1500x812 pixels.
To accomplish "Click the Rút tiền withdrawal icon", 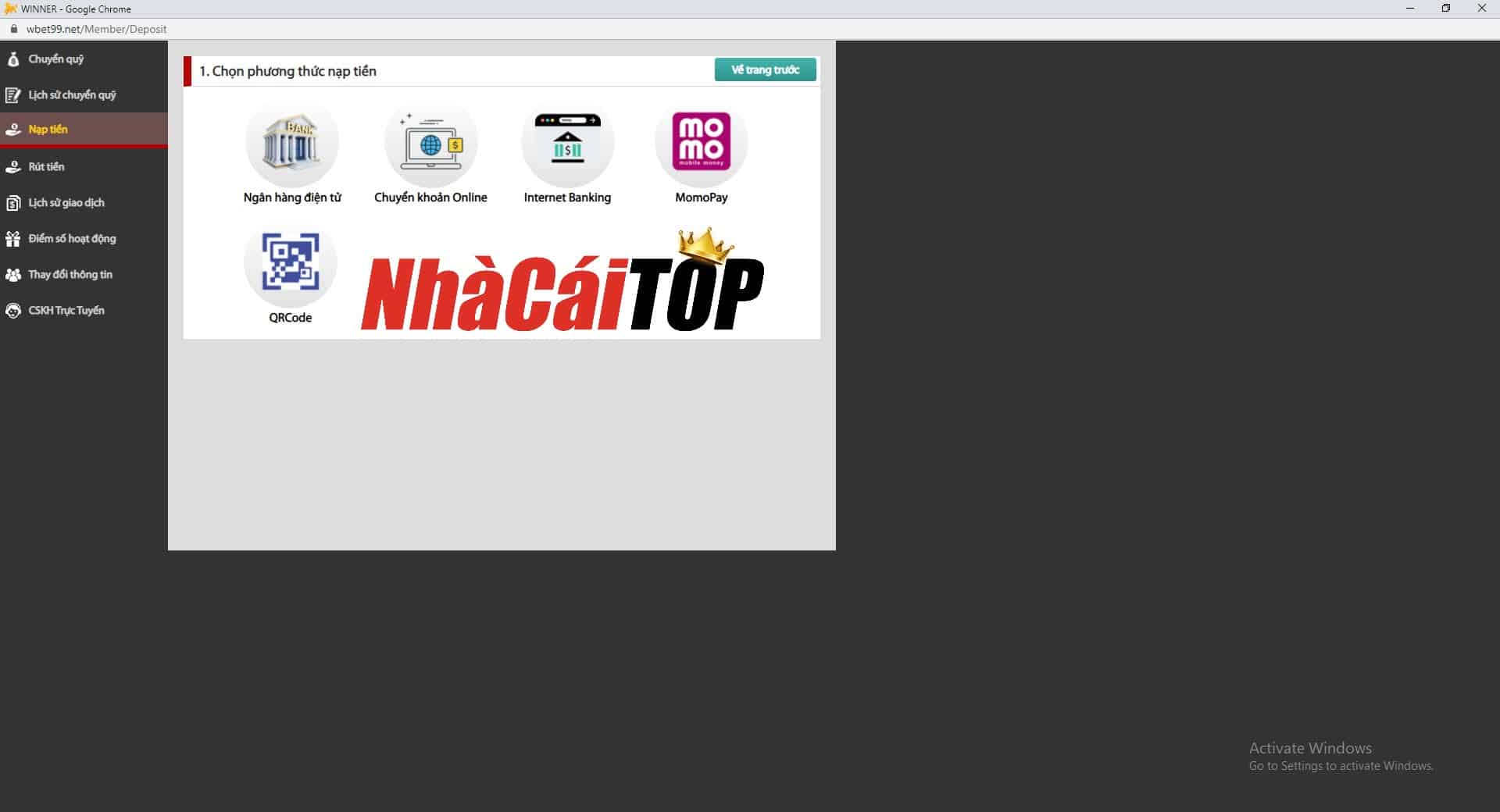I will 13,166.
